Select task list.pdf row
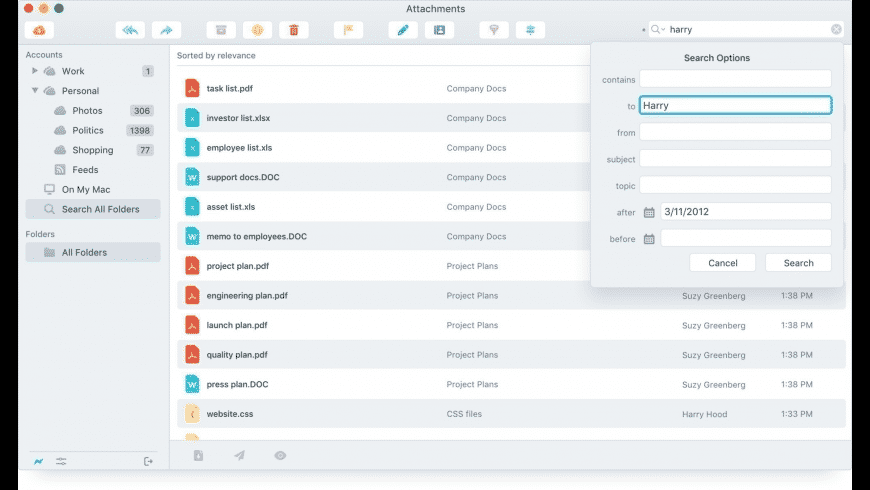 click(x=383, y=88)
